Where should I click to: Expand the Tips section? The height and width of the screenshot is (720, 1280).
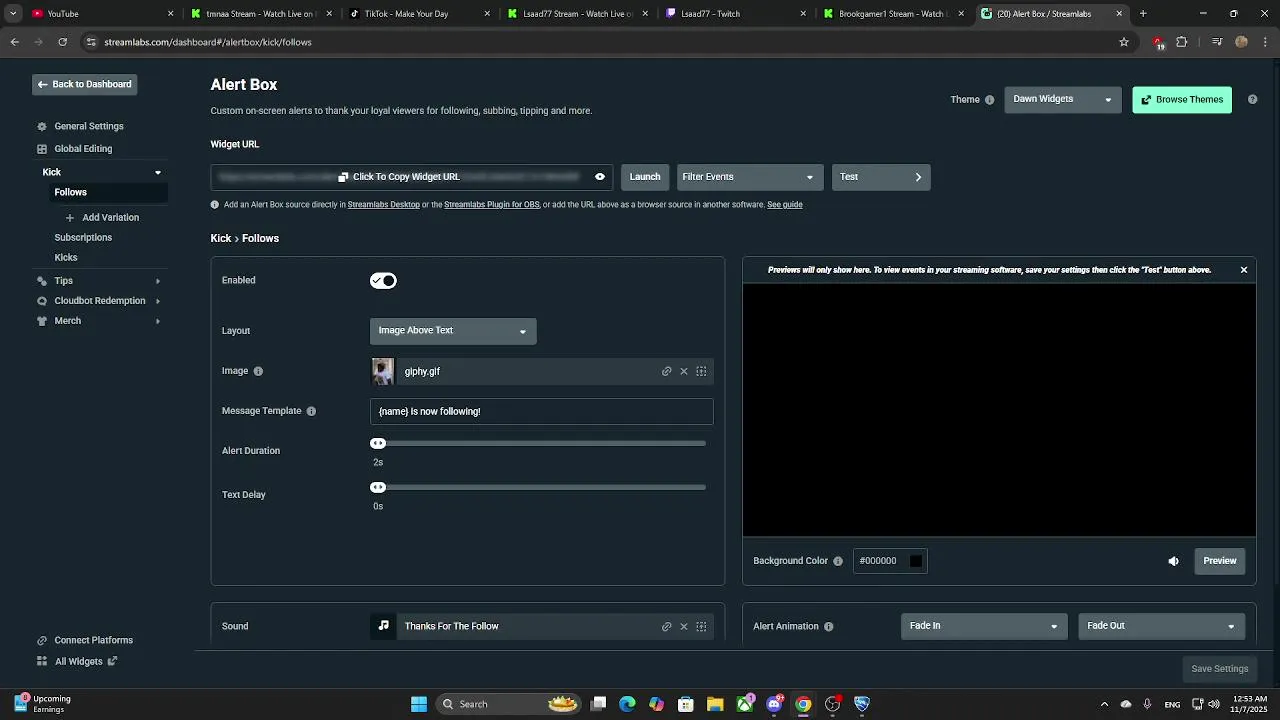point(157,281)
